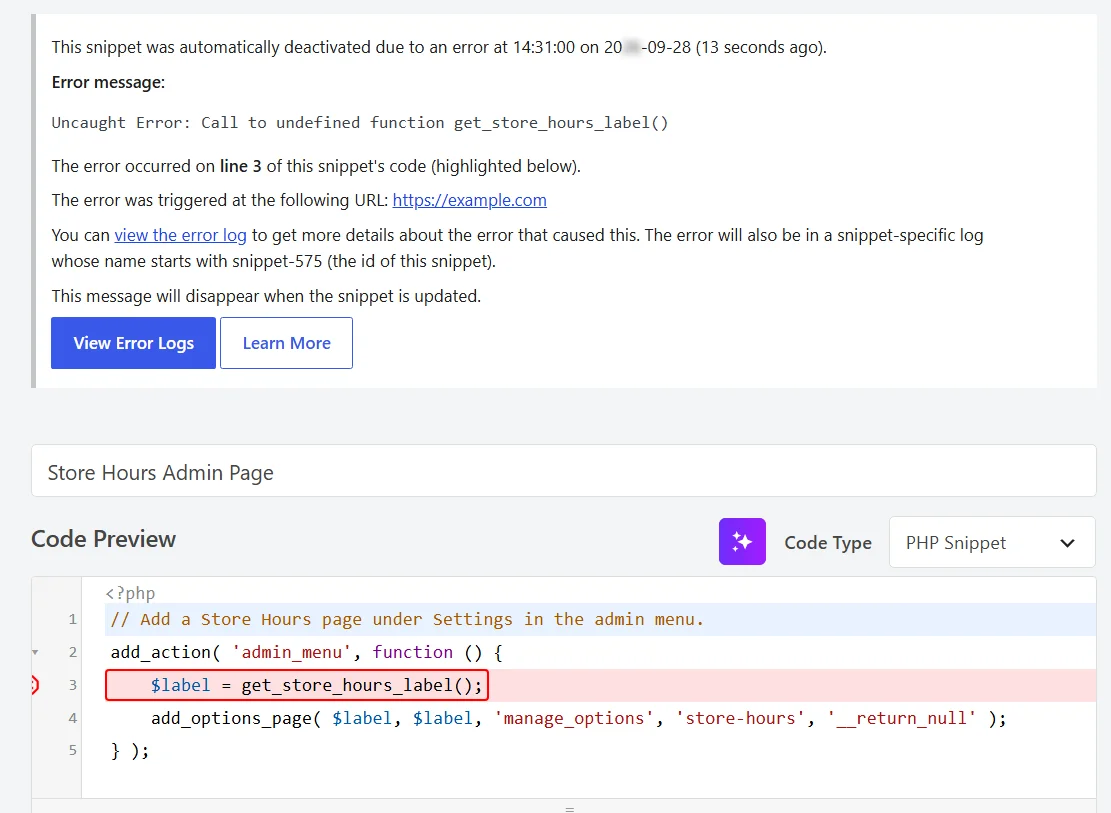Screen dimensions: 1111x813
Task: Click the Code Preview heading
Action: pos(103,539)
